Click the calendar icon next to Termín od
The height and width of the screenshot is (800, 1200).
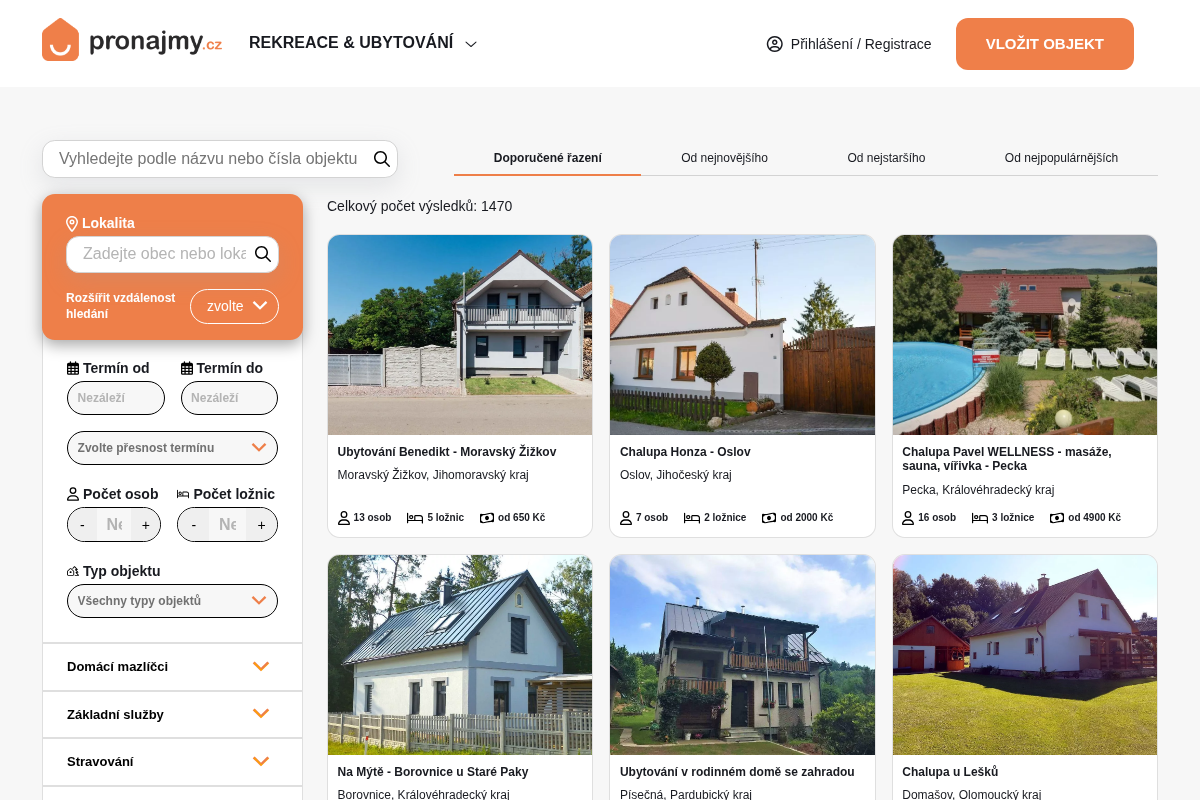click(x=73, y=368)
